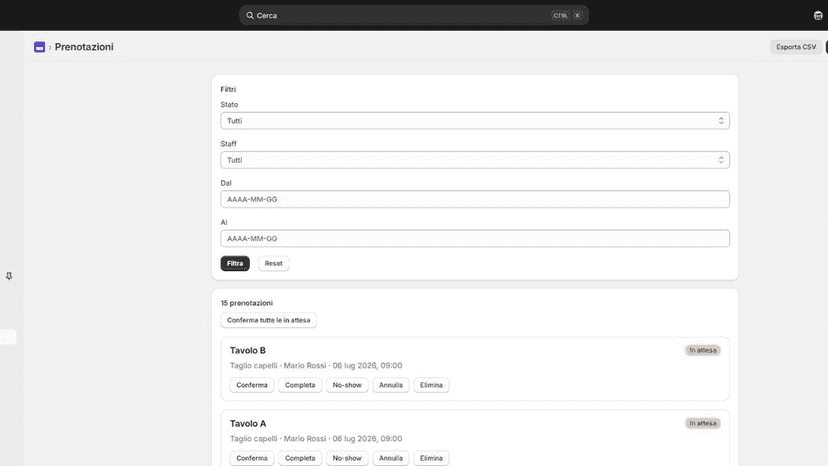Confirm the Tavolo B booking
The height and width of the screenshot is (466, 828).
[x=252, y=385]
